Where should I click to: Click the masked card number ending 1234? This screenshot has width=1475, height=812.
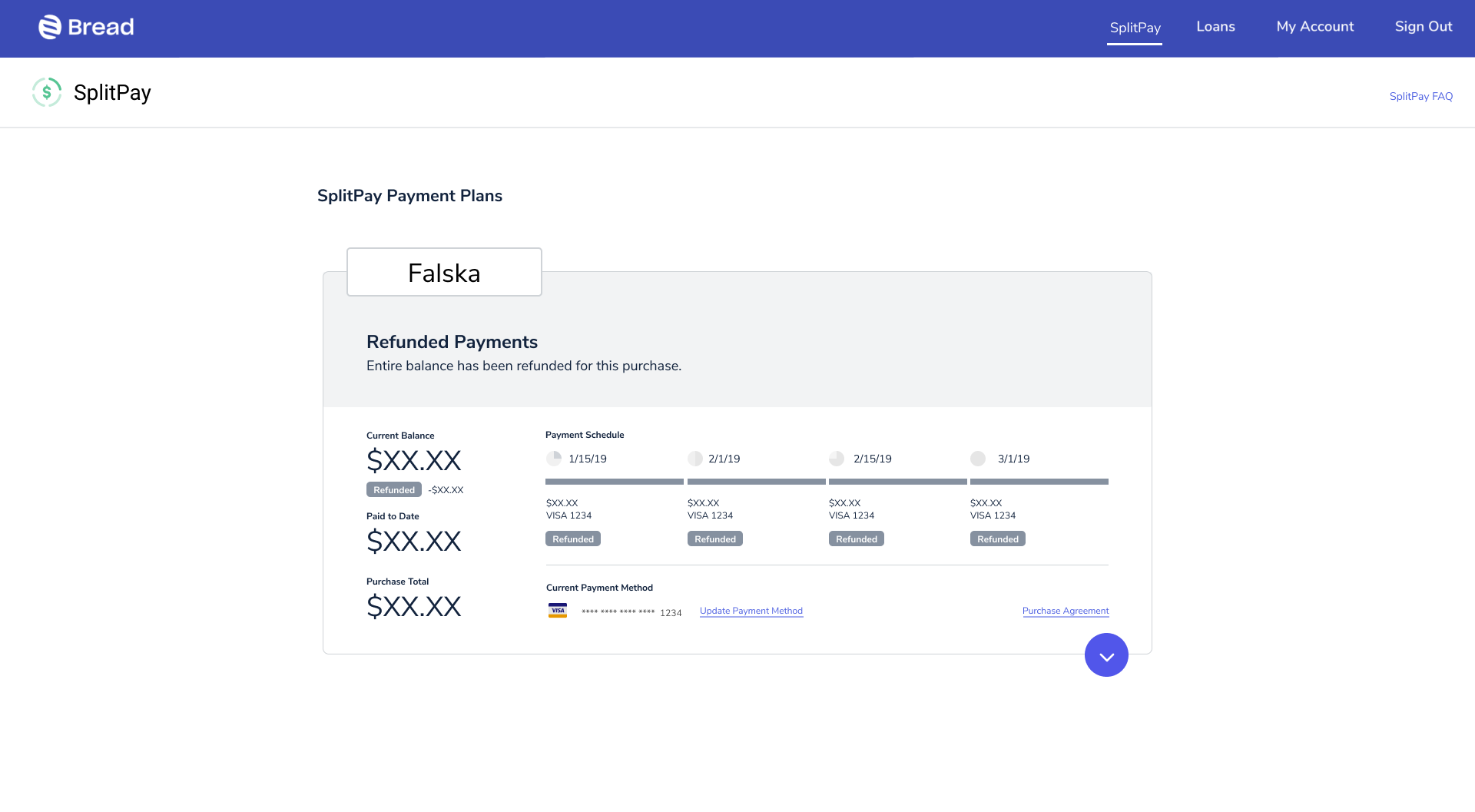(631, 612)
